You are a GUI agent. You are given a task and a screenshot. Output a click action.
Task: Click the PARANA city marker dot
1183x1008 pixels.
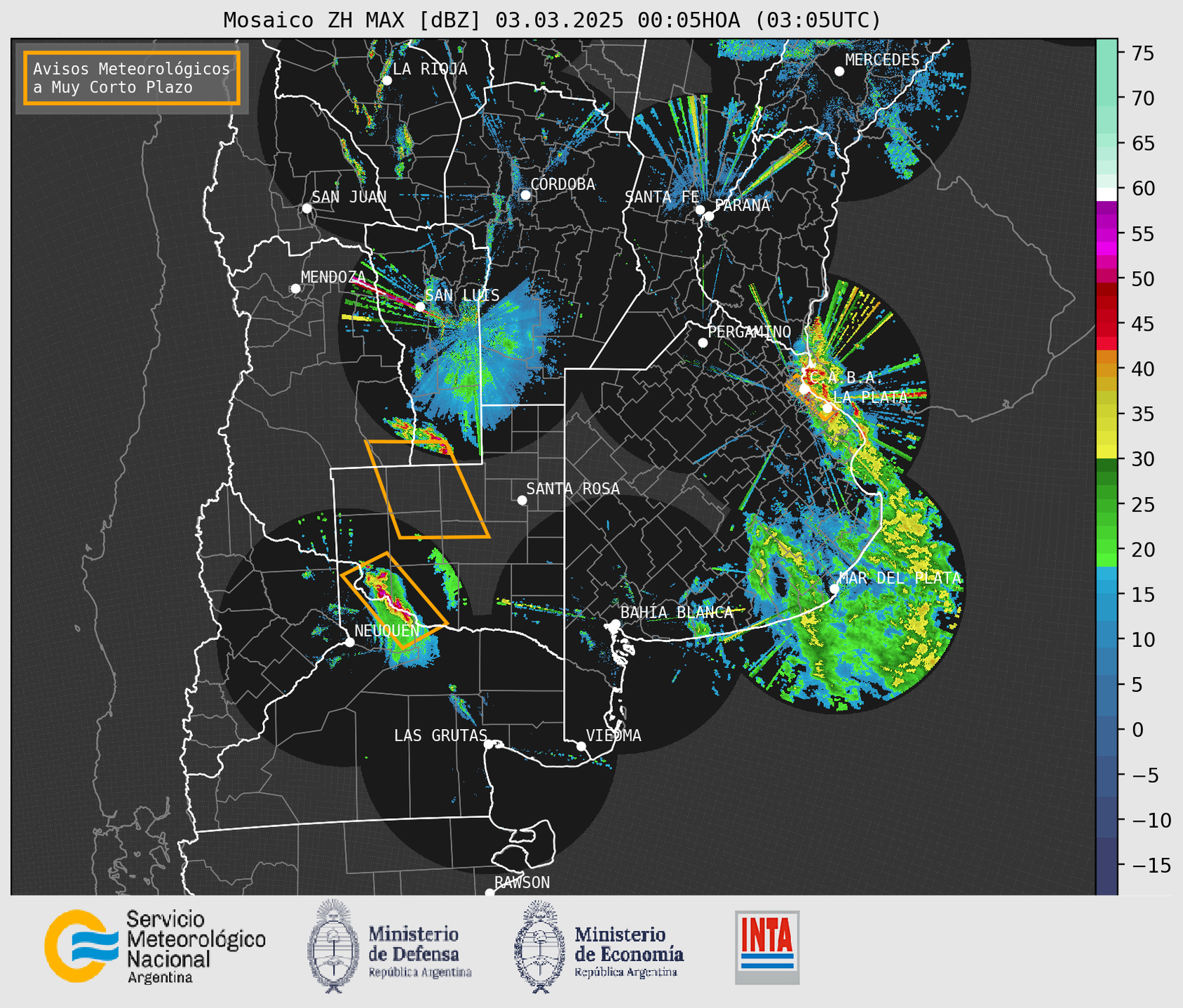coord(709,216)
